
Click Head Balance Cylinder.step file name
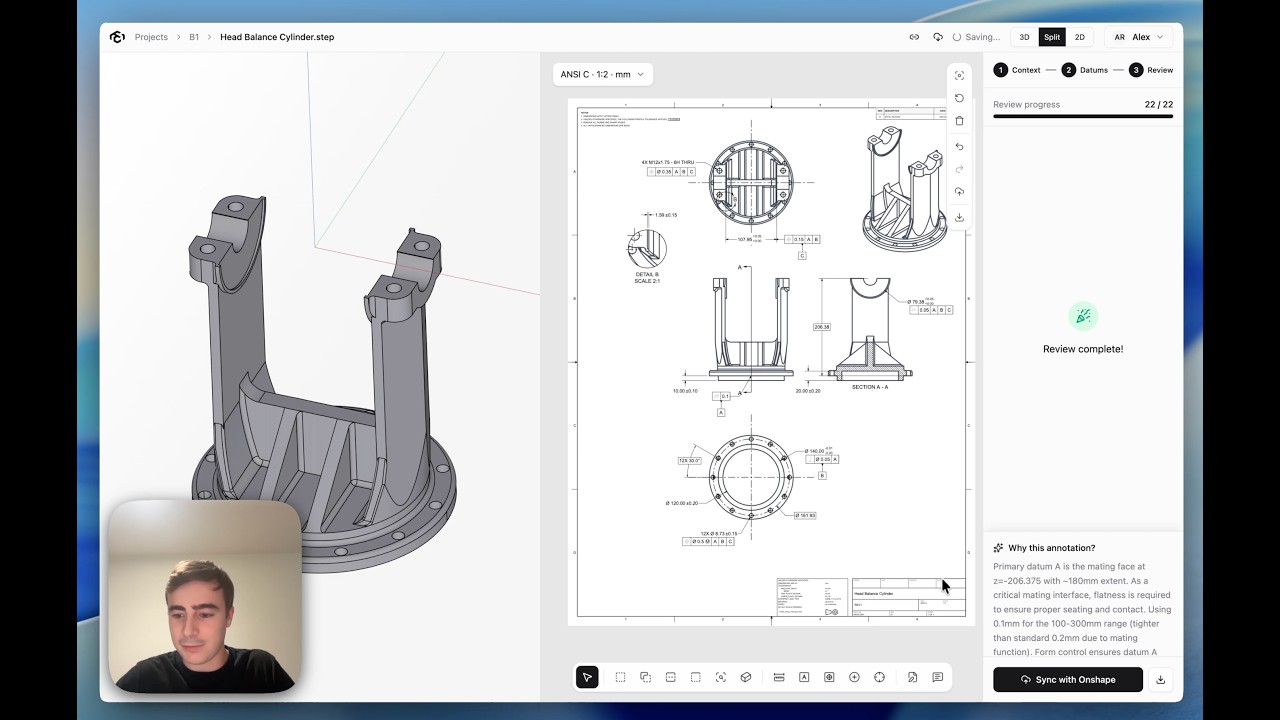[x=277, y=37]
